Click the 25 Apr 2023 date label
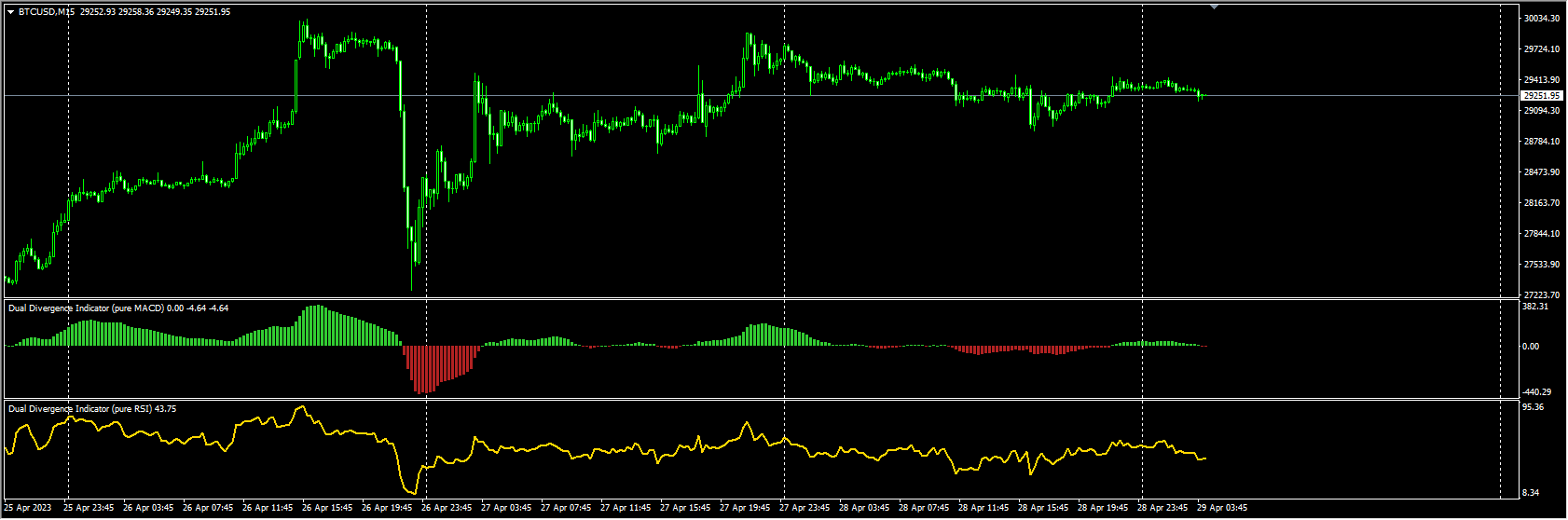The width and height of the screenshot is (1568, 520). (28, 508)
